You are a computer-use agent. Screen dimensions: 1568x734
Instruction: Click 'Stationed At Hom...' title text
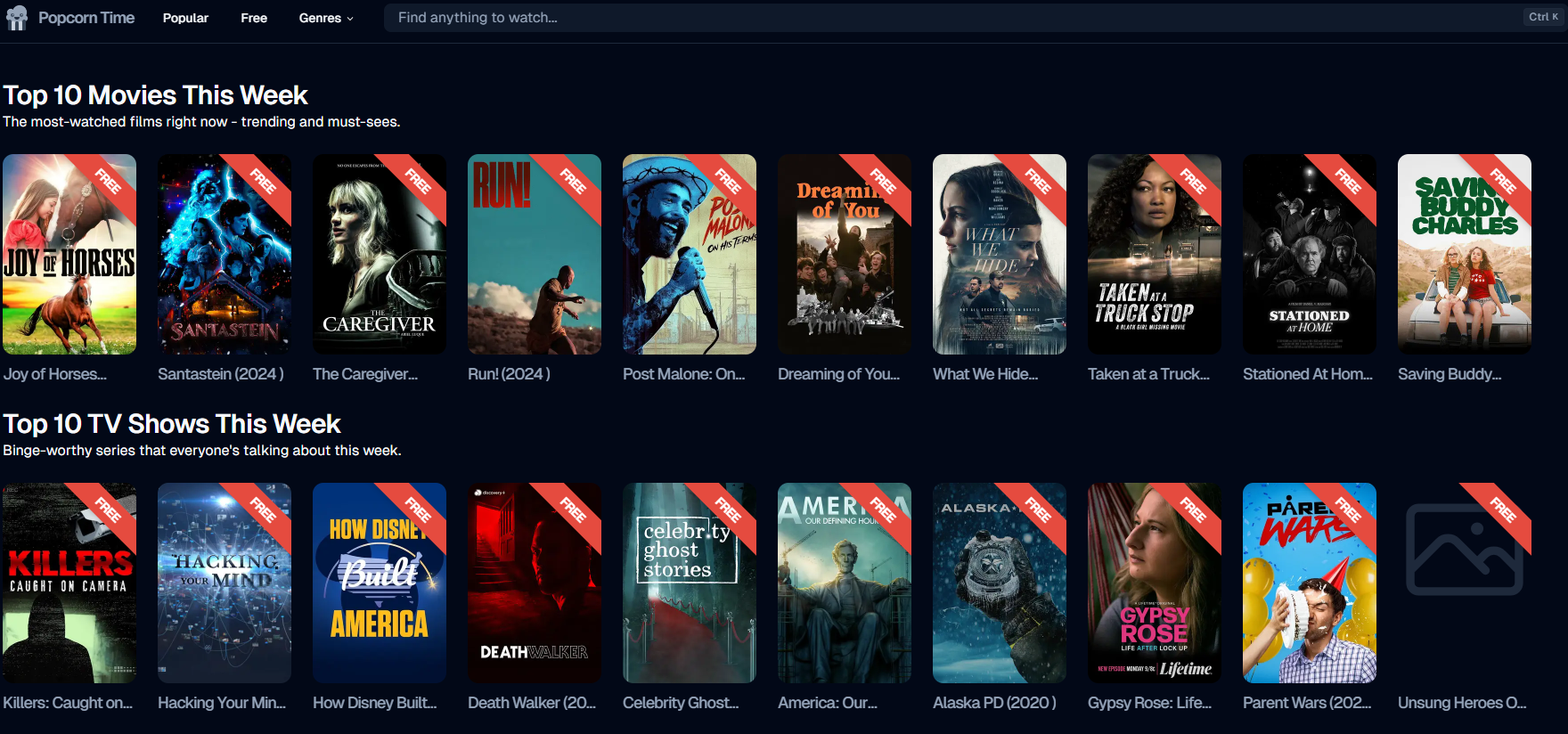pos(1308,374)
